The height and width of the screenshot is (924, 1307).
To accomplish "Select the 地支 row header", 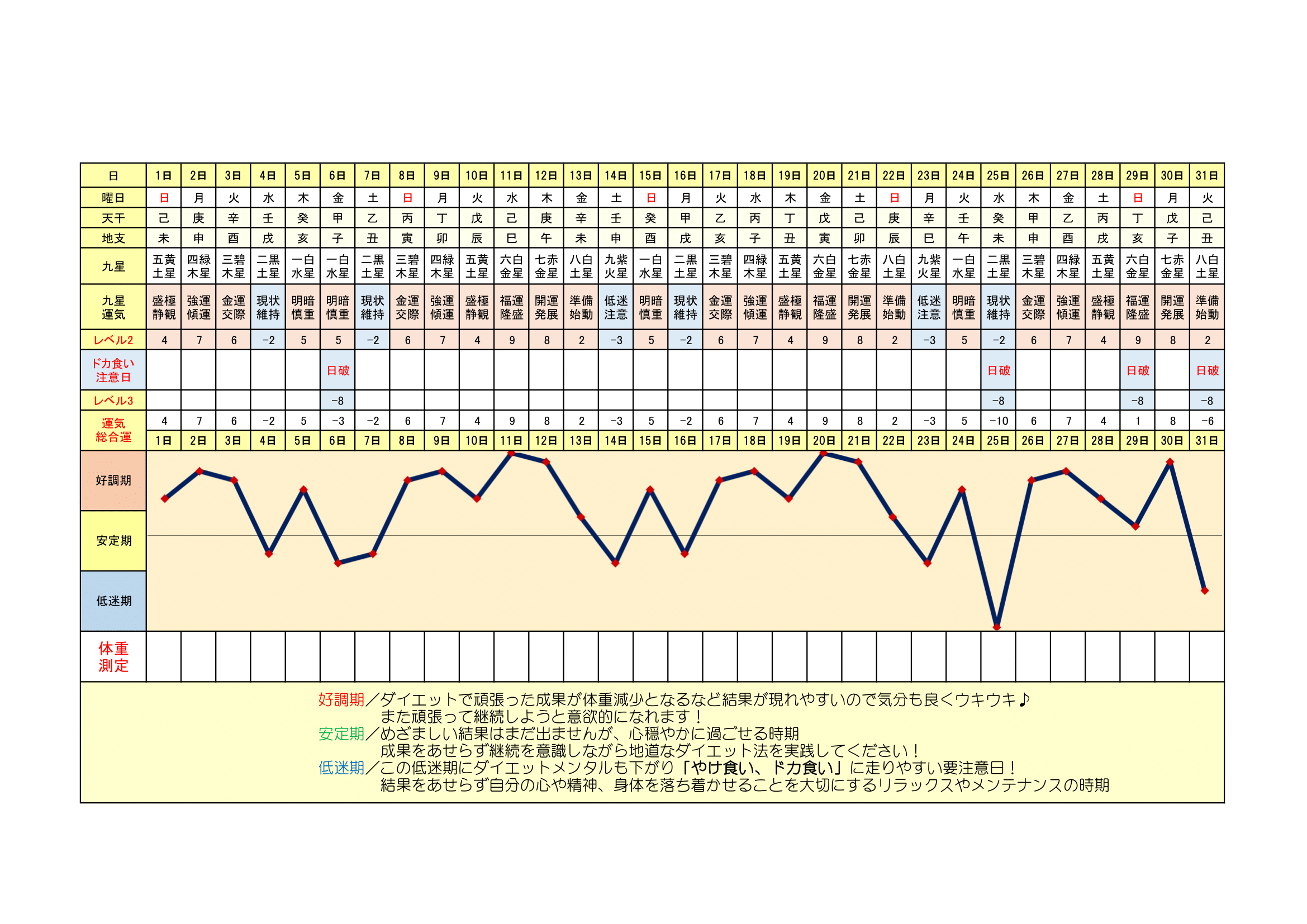I will (x=113, y=238).
